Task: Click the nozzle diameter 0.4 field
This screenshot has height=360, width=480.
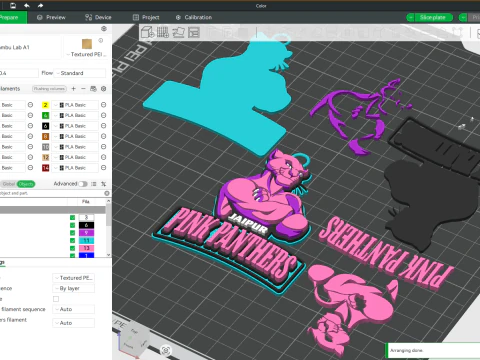Action: click(18, 73)
